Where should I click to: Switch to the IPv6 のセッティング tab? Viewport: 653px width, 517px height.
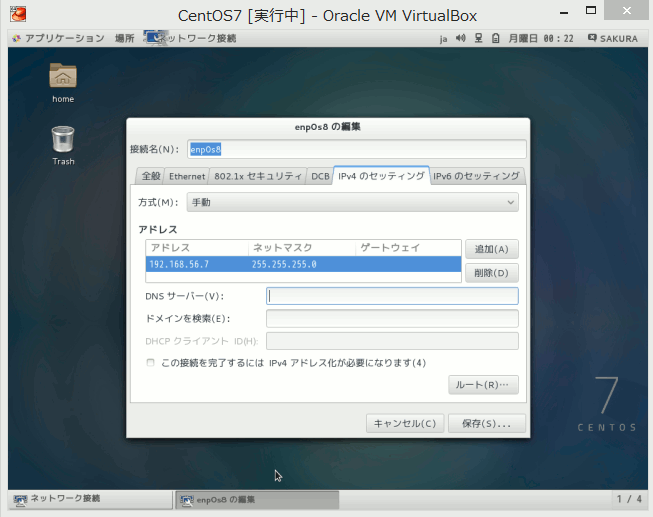[x=477, y=176]
